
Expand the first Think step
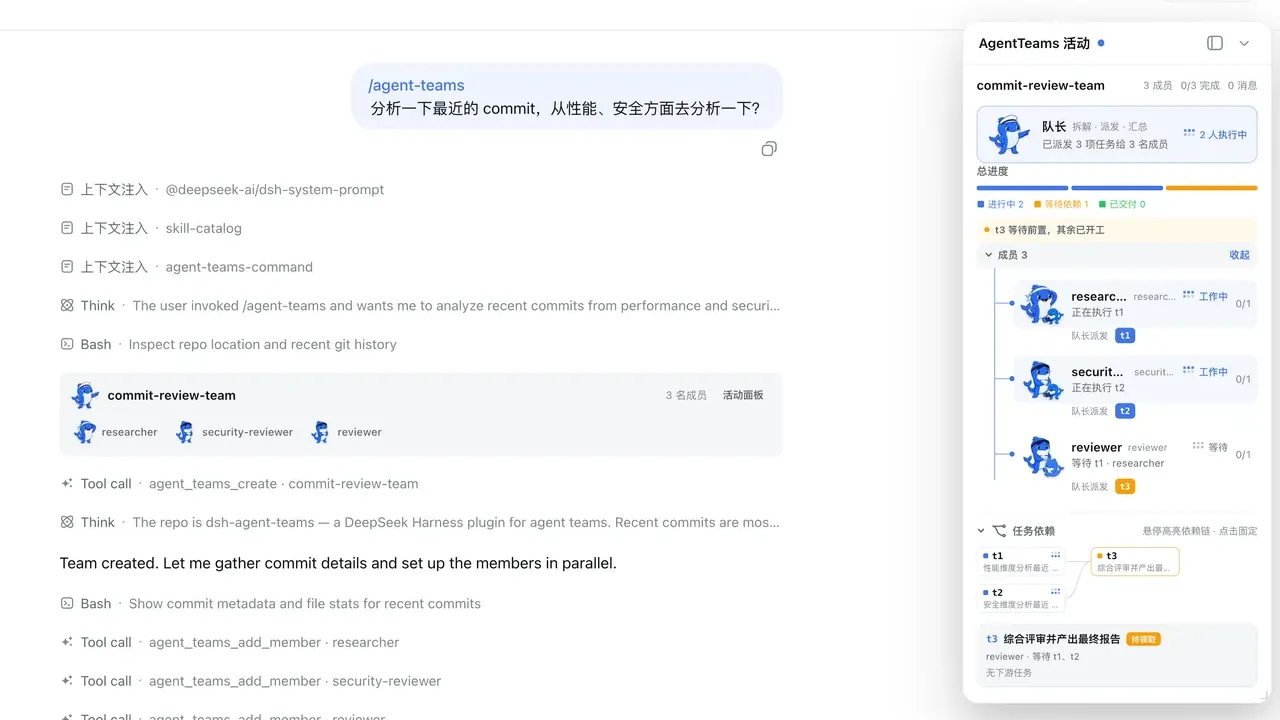click(x=421, y=306)
